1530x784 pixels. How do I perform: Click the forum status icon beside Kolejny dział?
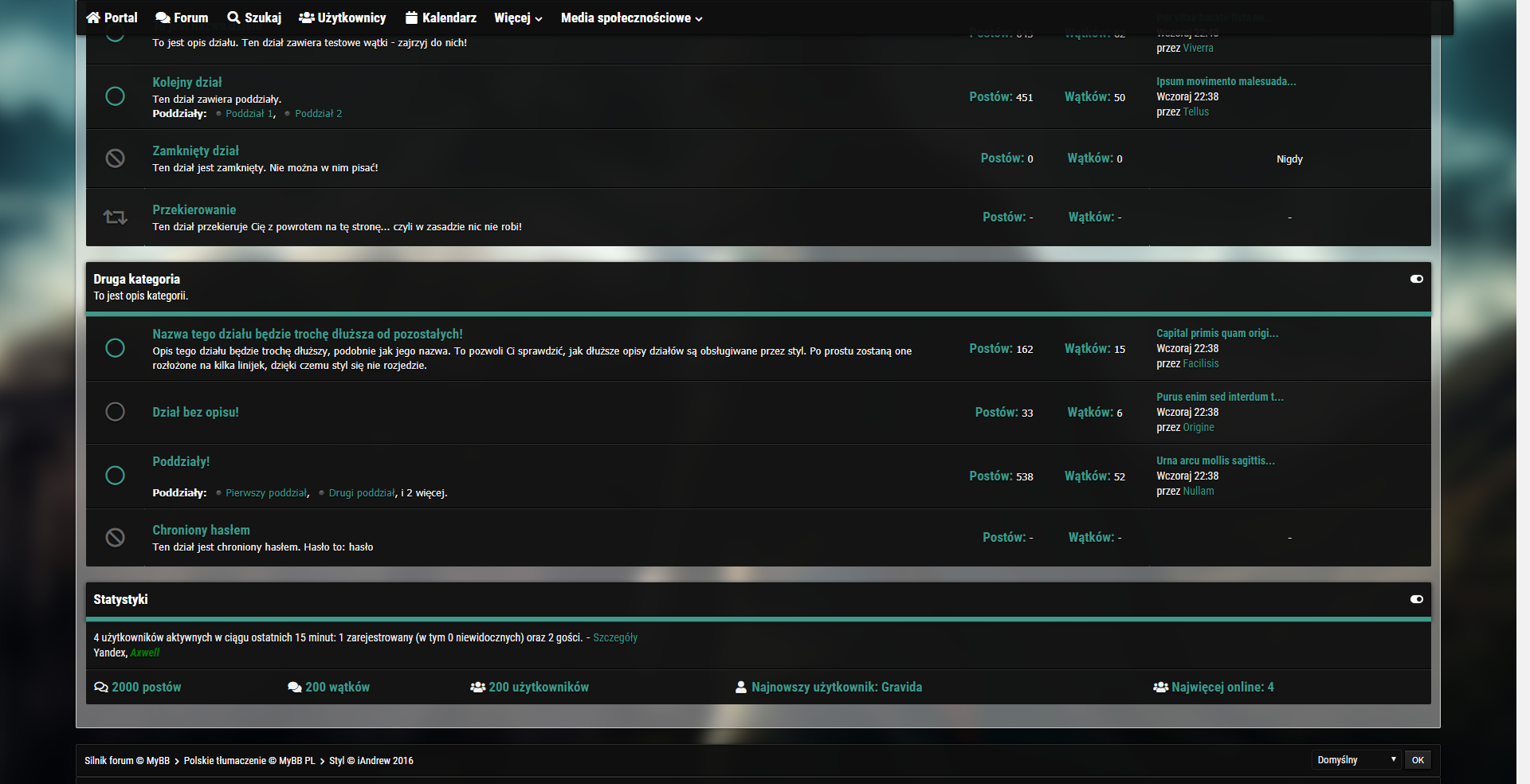tap(115, 96)
